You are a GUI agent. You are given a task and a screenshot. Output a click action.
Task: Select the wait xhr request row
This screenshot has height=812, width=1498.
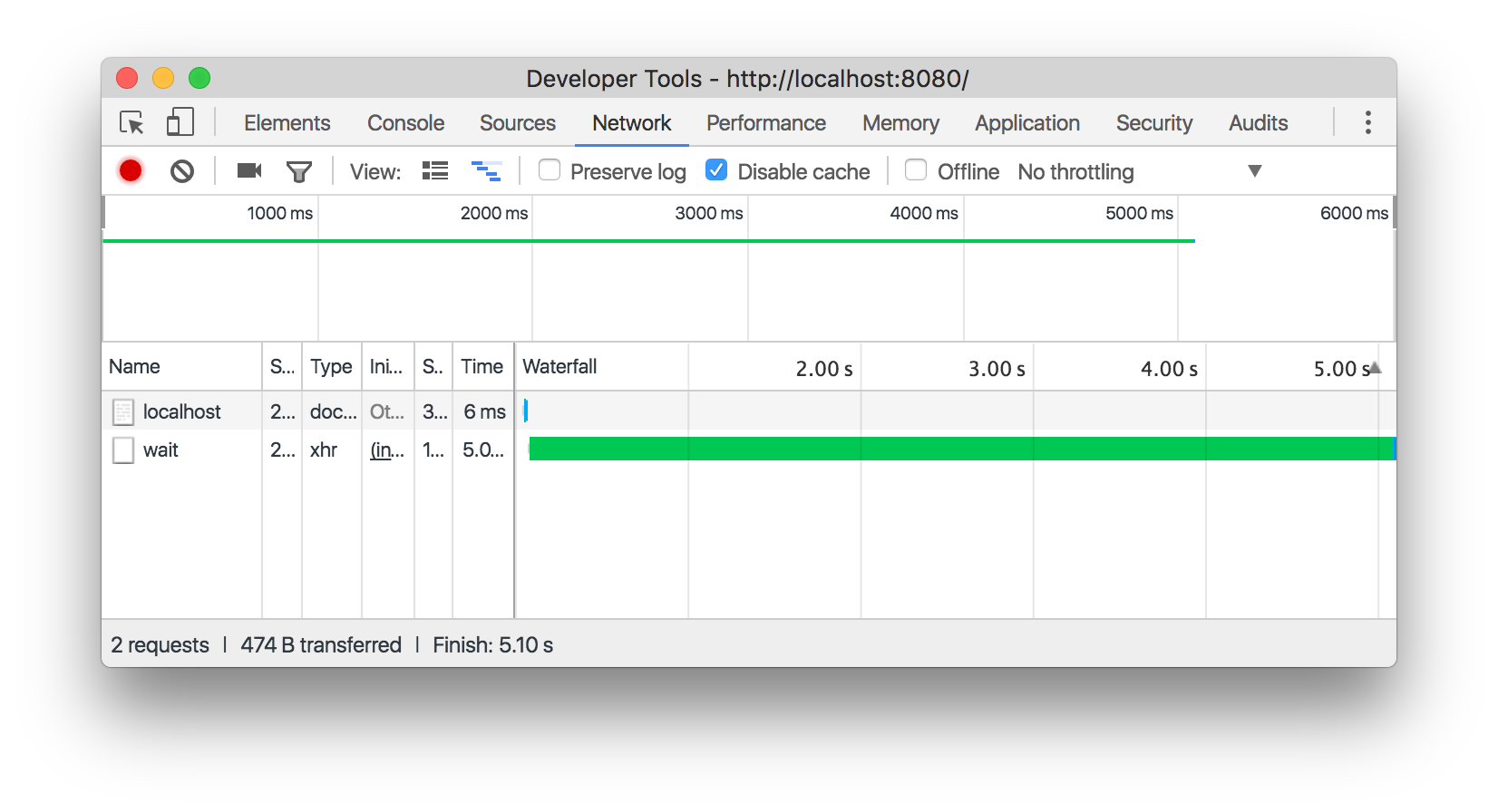(x=749, y=449)
